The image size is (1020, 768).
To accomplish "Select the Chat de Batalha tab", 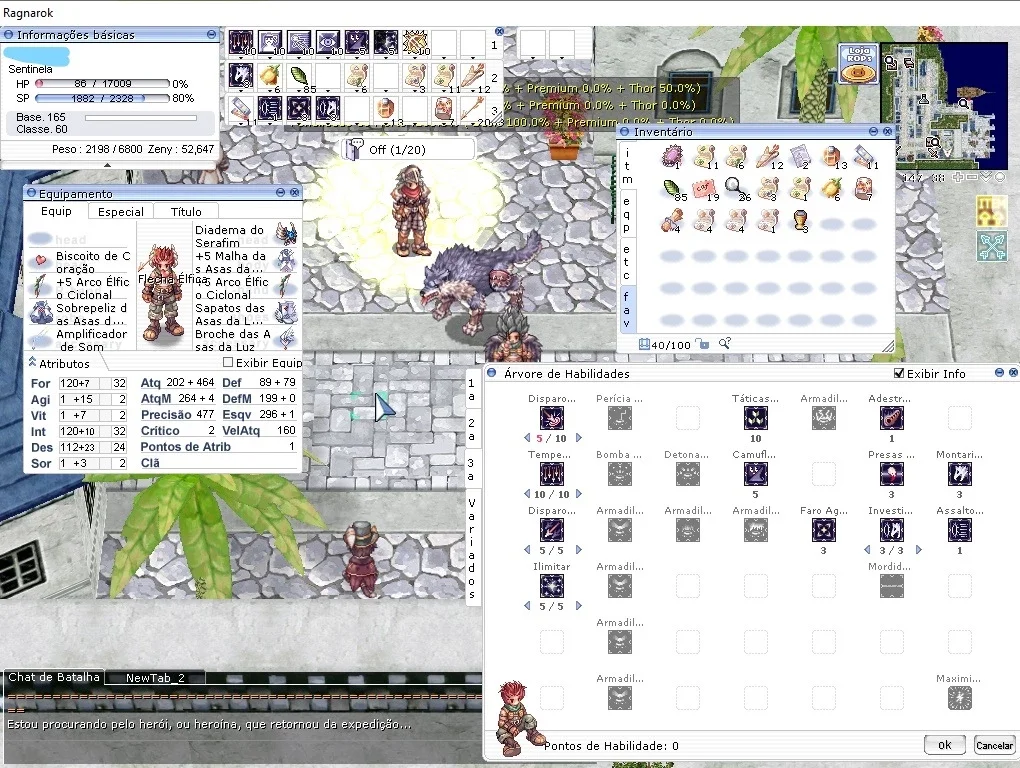I will 54,677.
